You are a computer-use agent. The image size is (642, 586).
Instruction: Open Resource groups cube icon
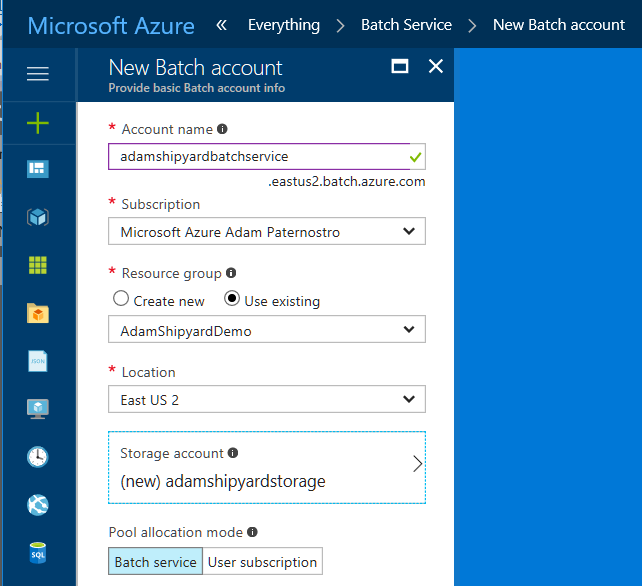38,217
